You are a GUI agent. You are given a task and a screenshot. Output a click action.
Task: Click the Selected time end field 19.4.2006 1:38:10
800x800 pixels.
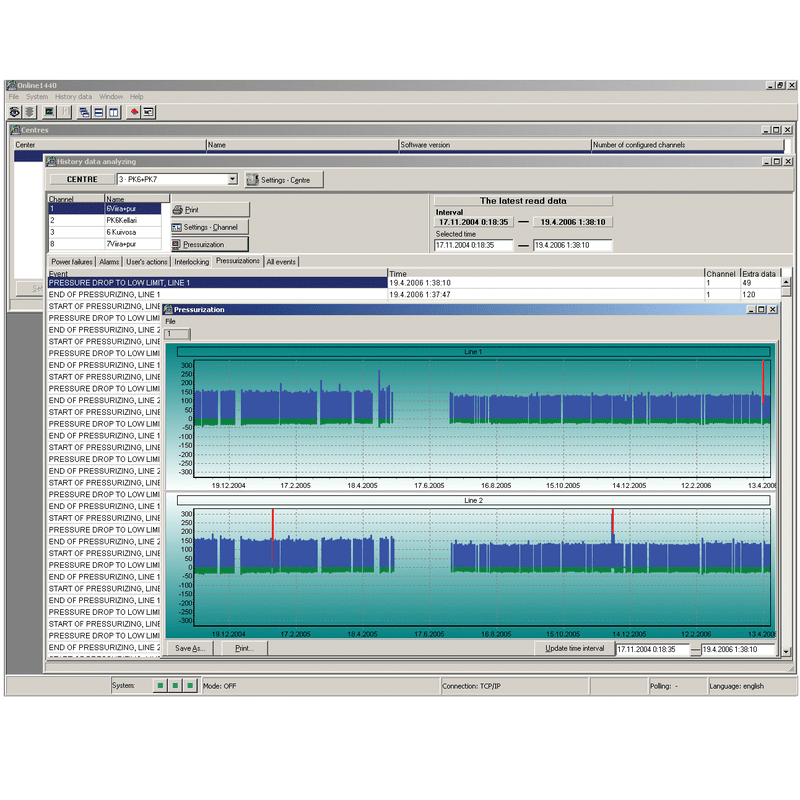point(572,245)
